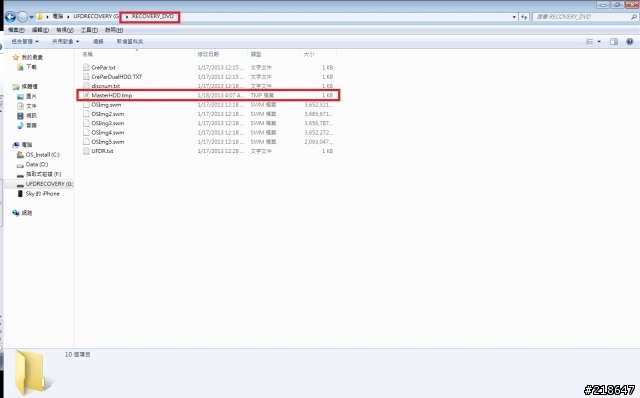Open the view options dropdown arrow

tap(599, 42)
